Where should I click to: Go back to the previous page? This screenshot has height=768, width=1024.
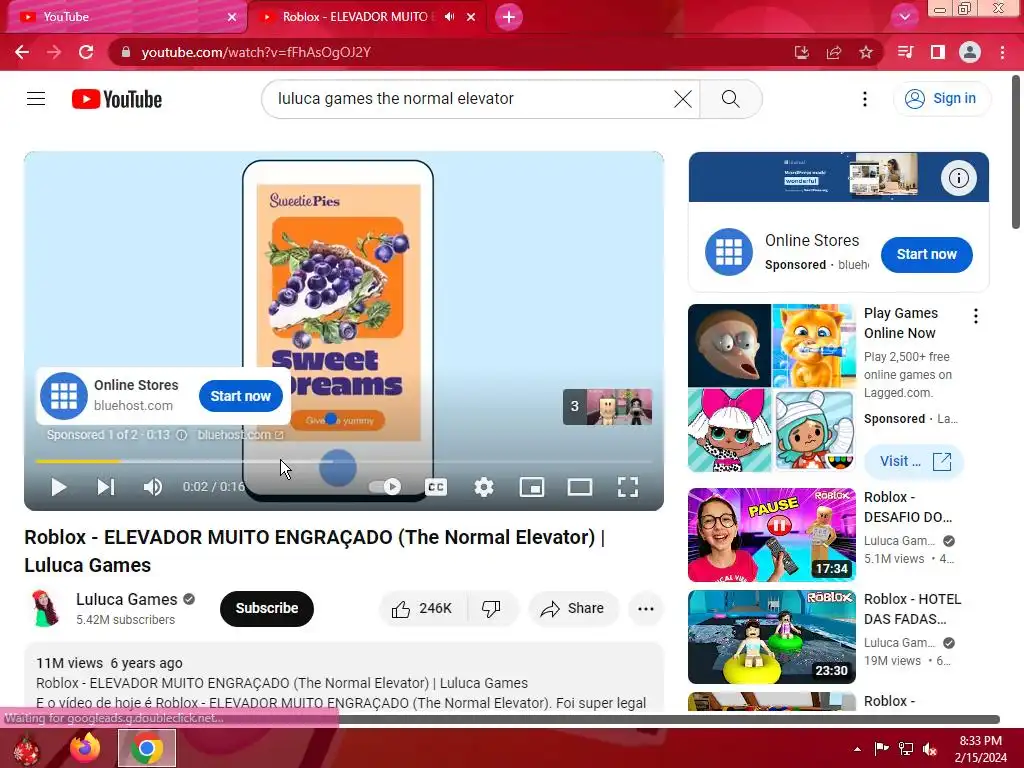22,52
